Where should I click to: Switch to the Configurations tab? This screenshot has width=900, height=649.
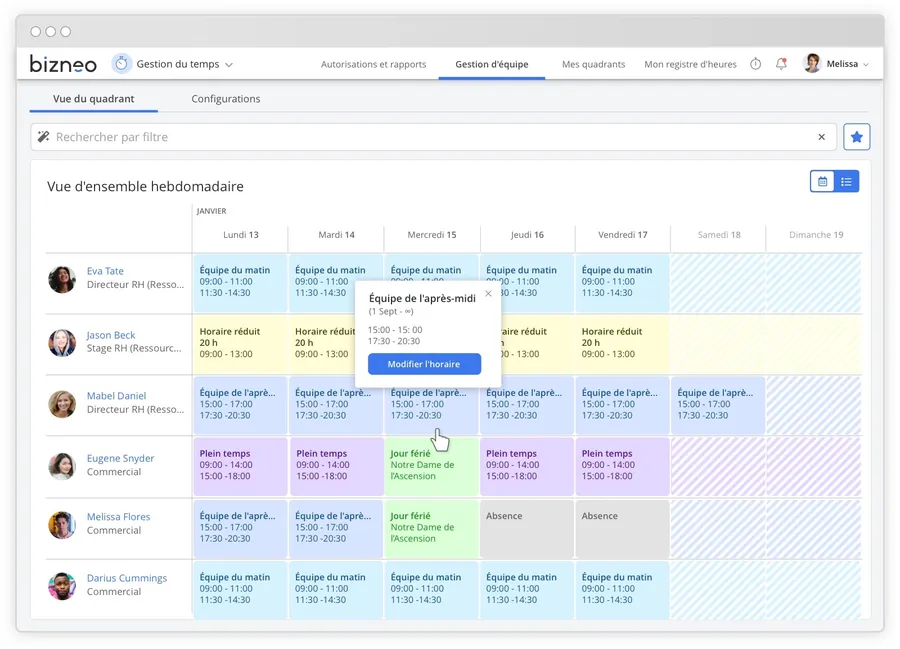point(226,99)
